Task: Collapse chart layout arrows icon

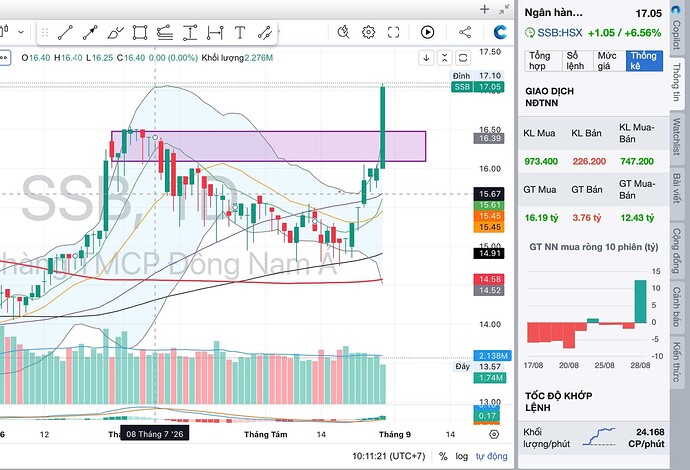Action: [x=504, y=9]
